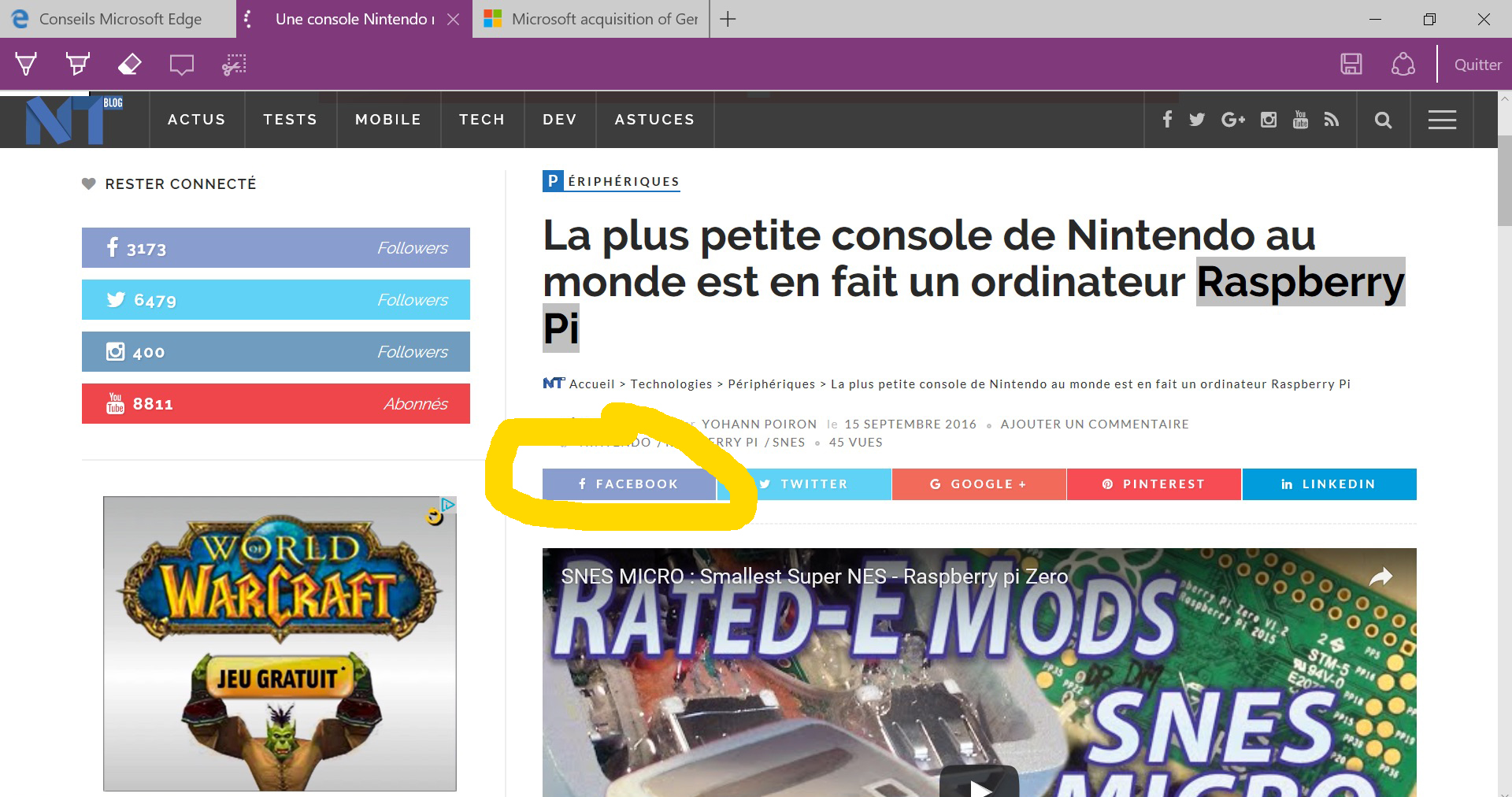Open the Instagram icon in header
Viewport: 1512px width, 797px height.
click(x=1269, y=120)
